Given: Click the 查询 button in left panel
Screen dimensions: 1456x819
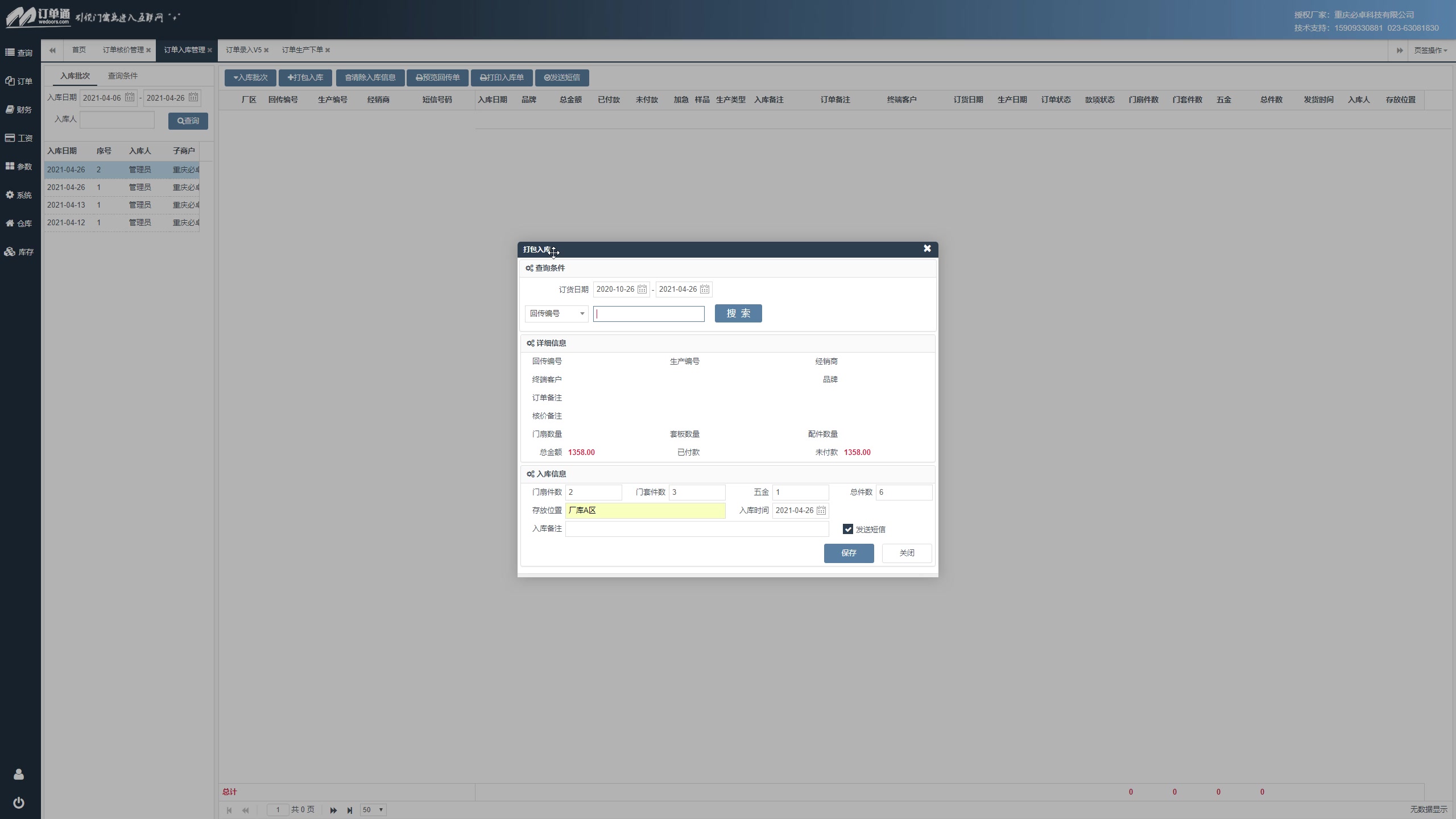Looking at the screenshot, I should pyautogui.click(x=188, y=121).
